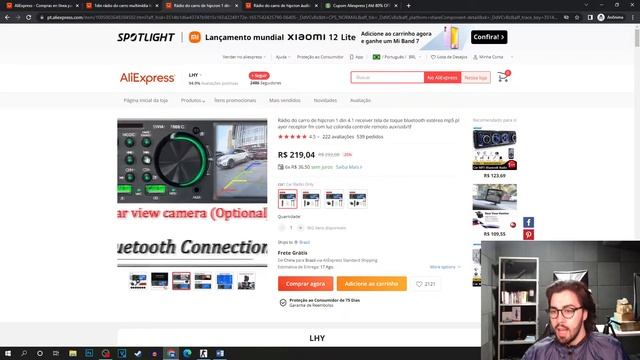Click consumer protection shield icon
The width and height of the screenshot is (640, 360).
pos(282,302)
